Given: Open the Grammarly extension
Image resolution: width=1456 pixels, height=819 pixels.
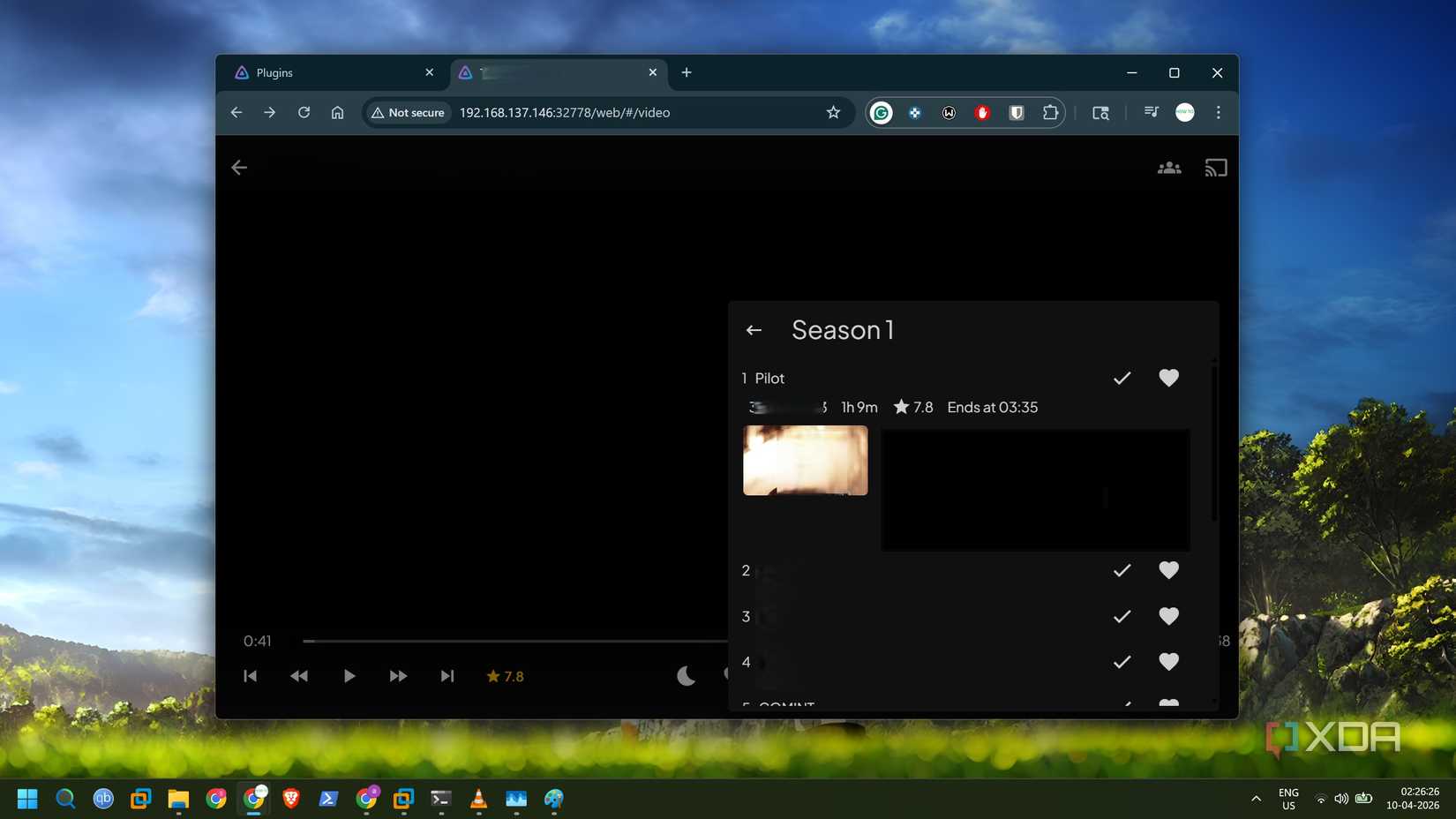Looking at the screenshot, I should point(881,113).
